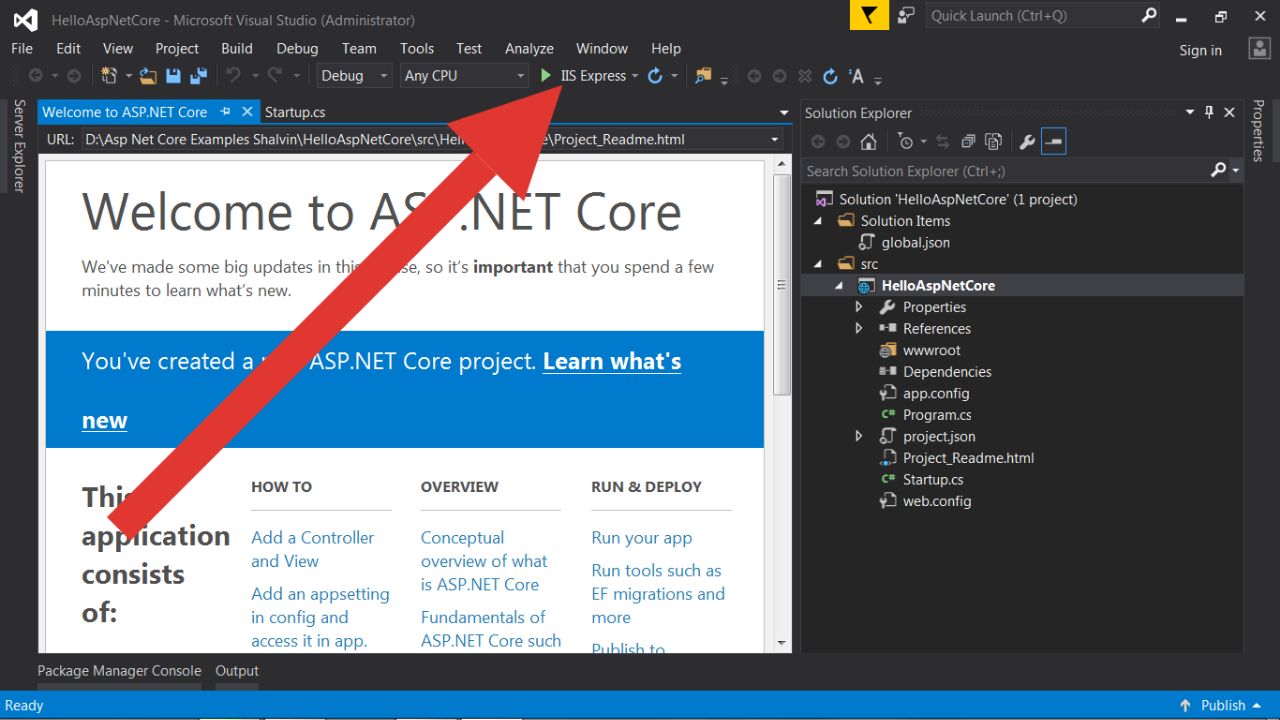Open the Properties side tab

tap(1259, 130)
